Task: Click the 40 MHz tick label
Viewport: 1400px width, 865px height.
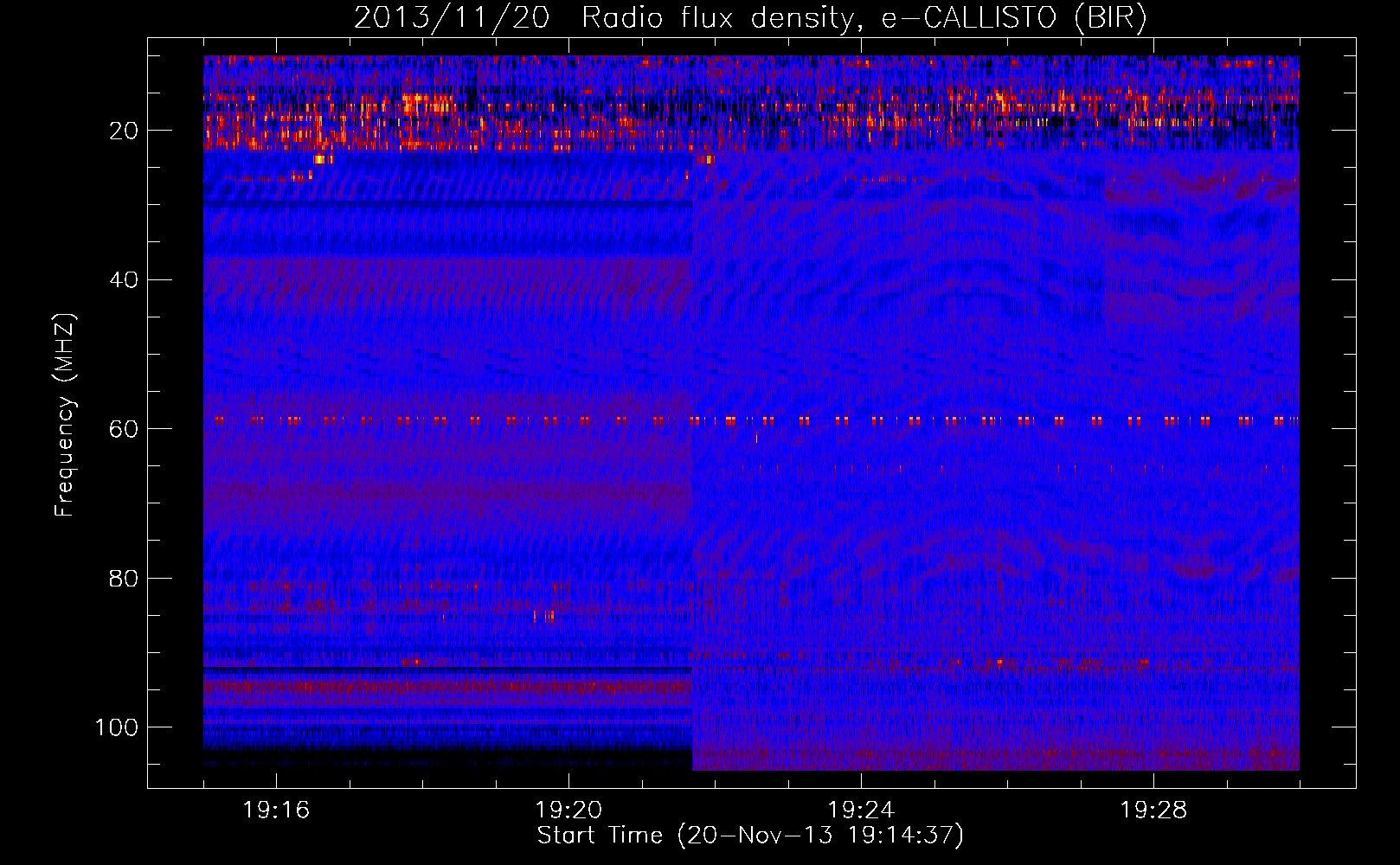Action: tap(125, 280)
